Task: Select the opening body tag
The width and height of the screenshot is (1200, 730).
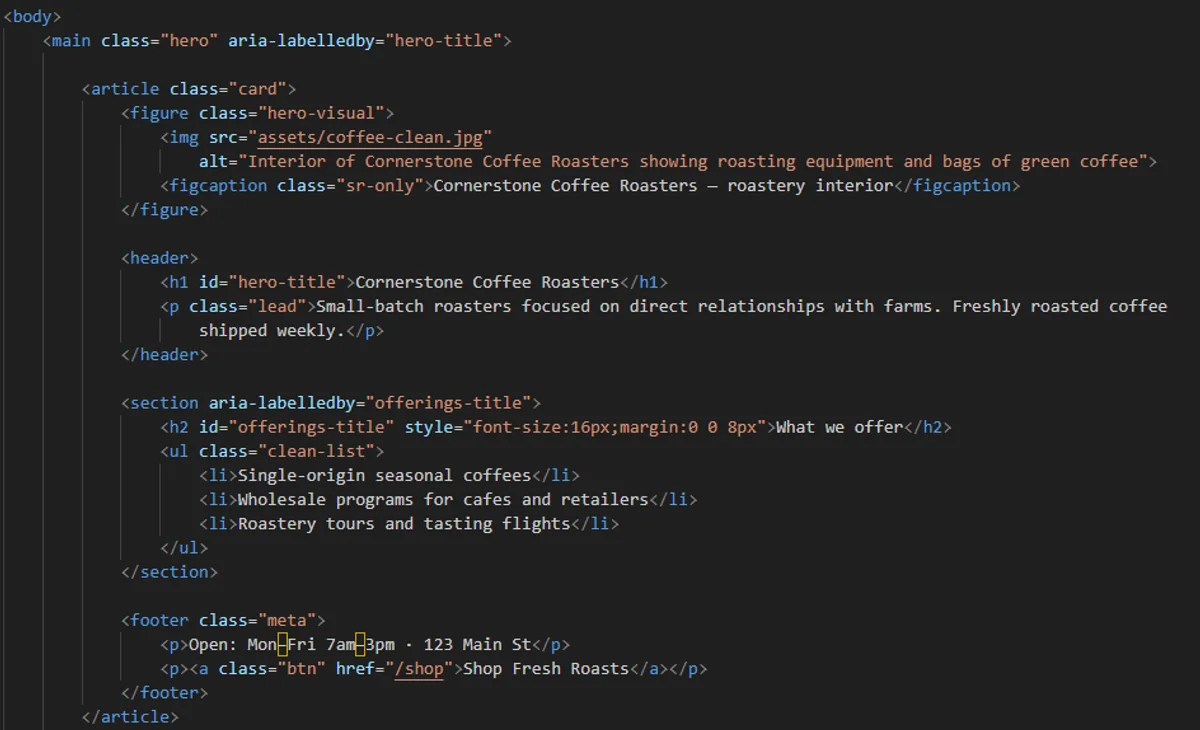Action: point(30,16)
